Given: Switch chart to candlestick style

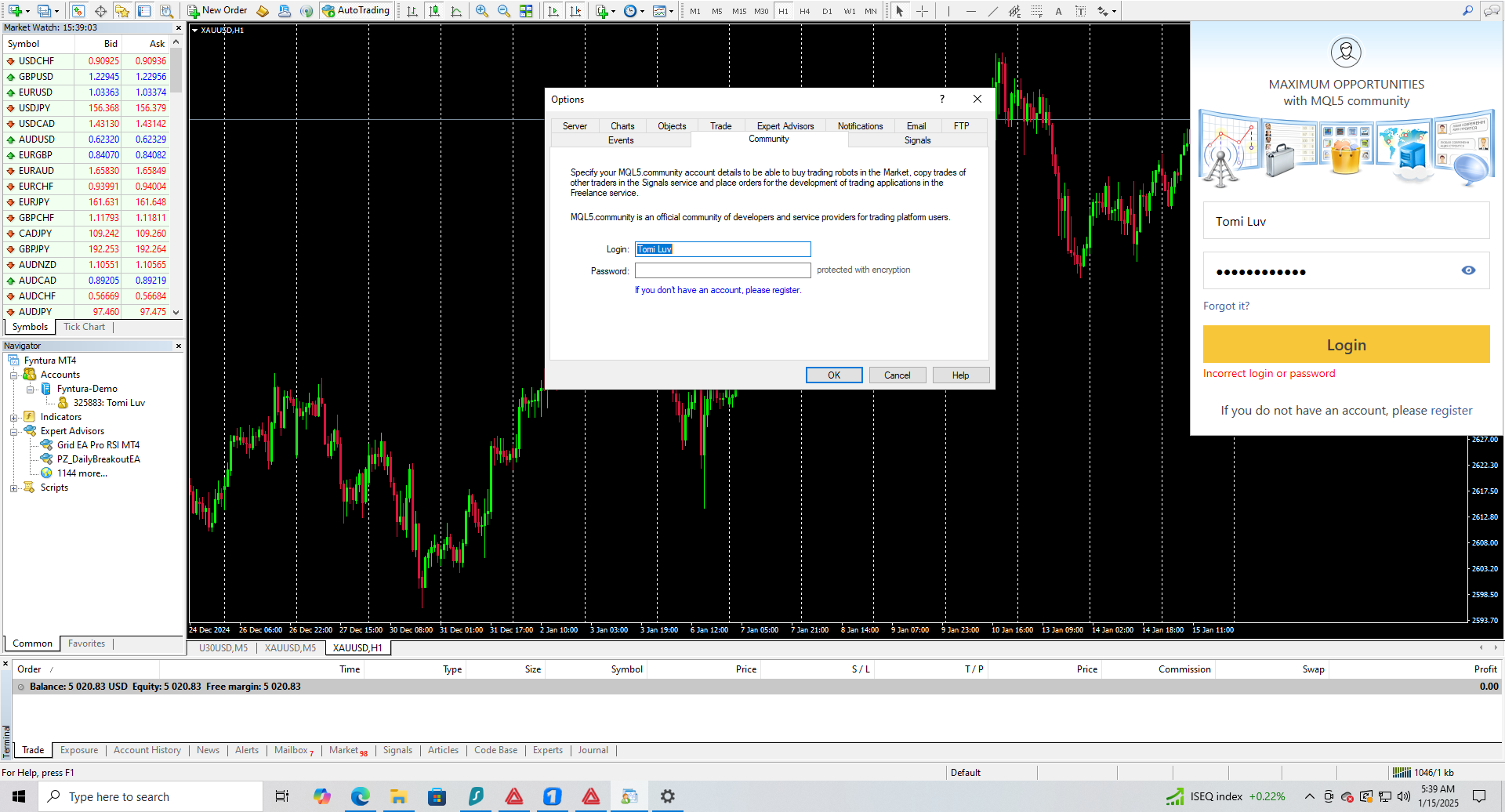Looking at the screenshot, I should tap(433, 11).
